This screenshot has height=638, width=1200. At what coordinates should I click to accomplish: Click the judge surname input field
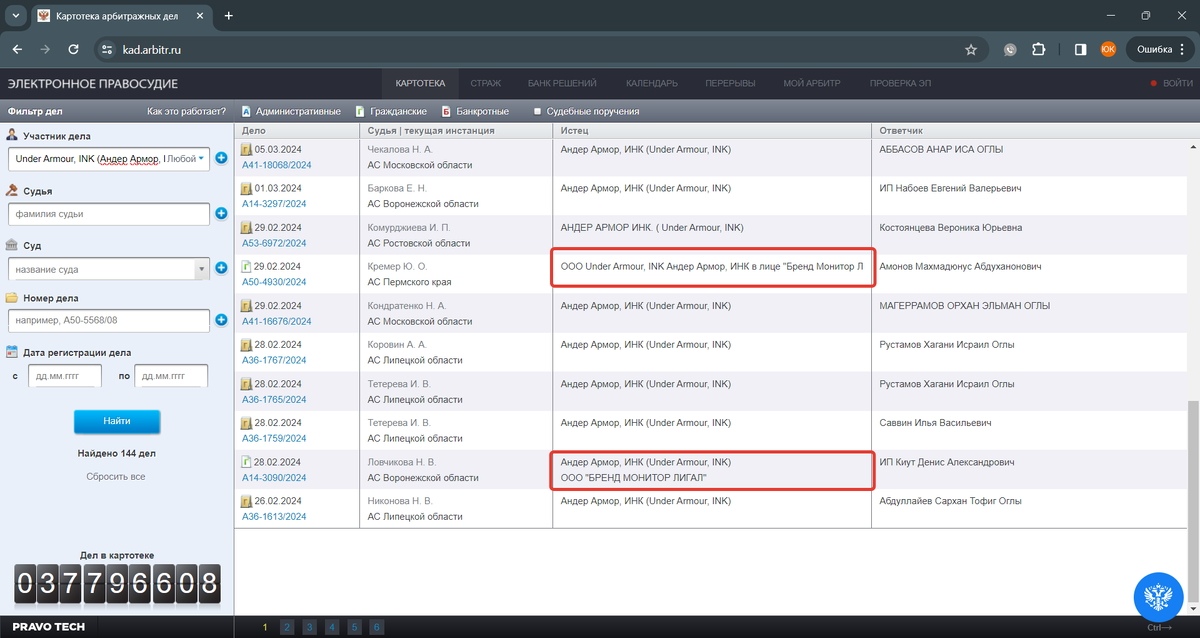[109, 213]
